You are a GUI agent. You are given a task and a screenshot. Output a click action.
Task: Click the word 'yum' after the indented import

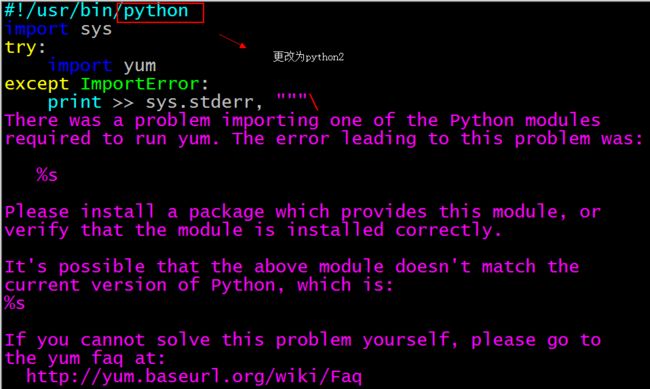(140, 66)
